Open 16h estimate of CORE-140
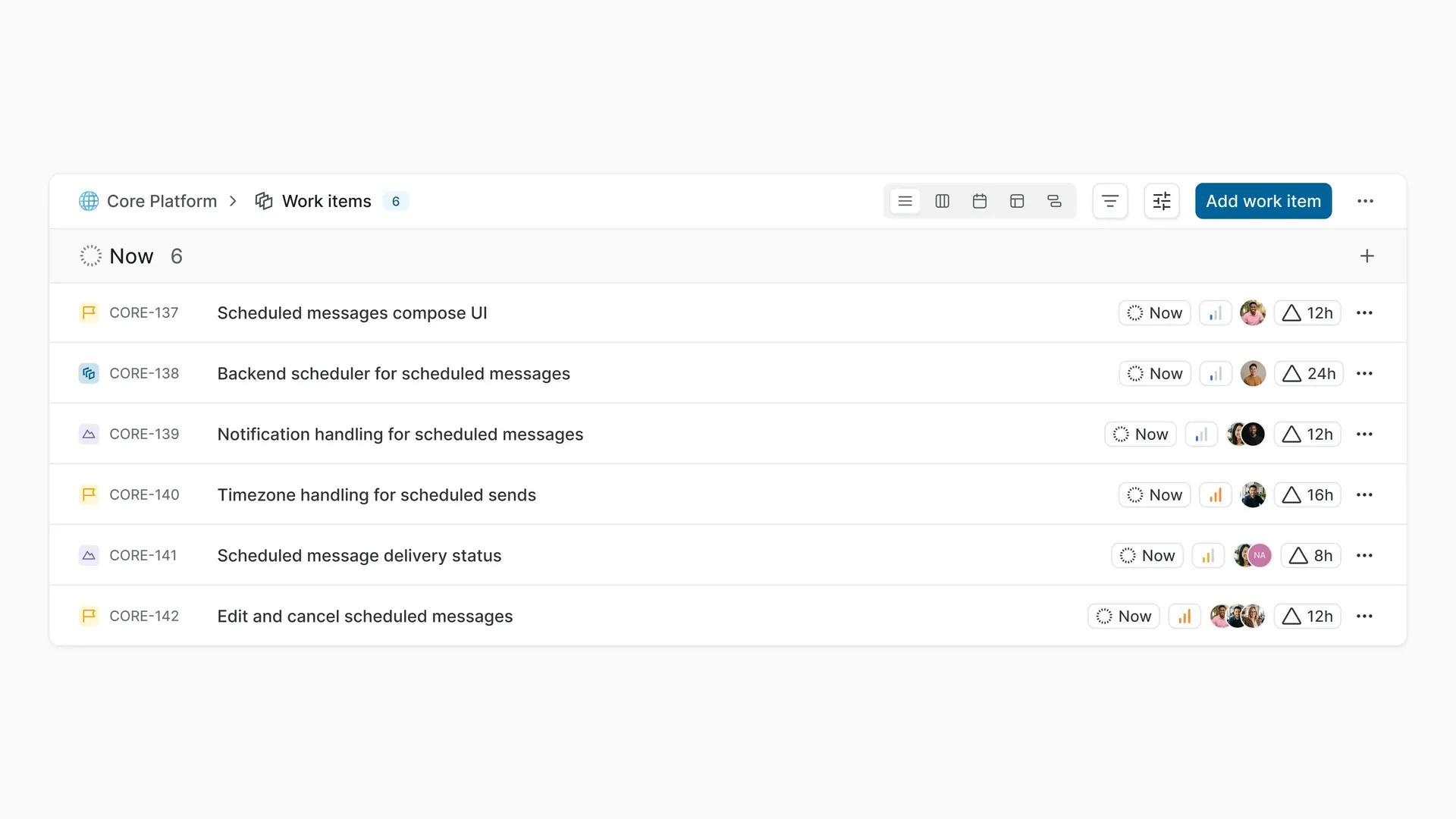Viewport: 1456px width, 819px height. click(x=1307, y=495)
